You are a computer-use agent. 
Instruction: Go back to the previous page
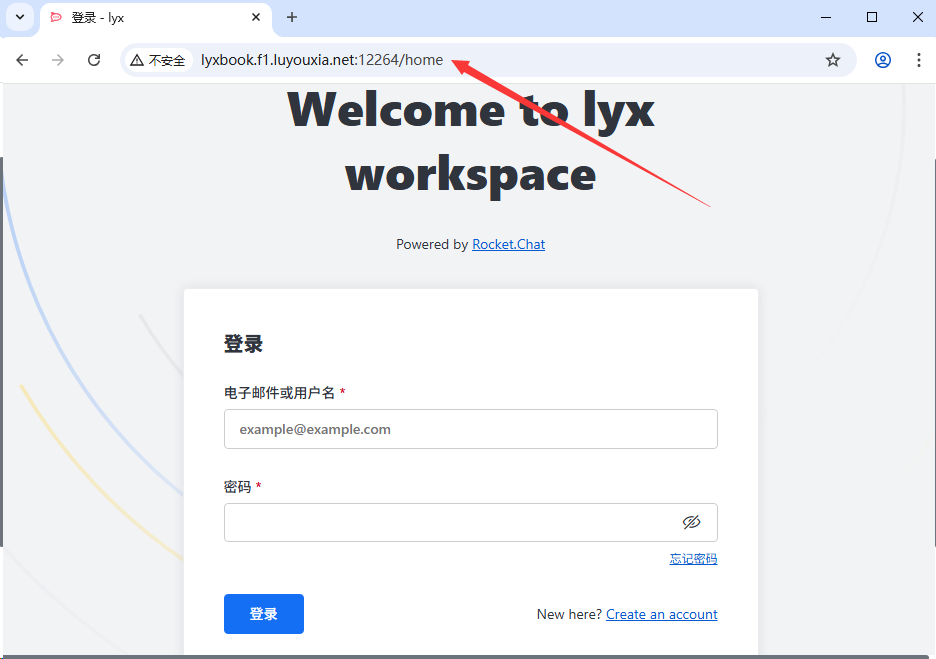[22, 60]
